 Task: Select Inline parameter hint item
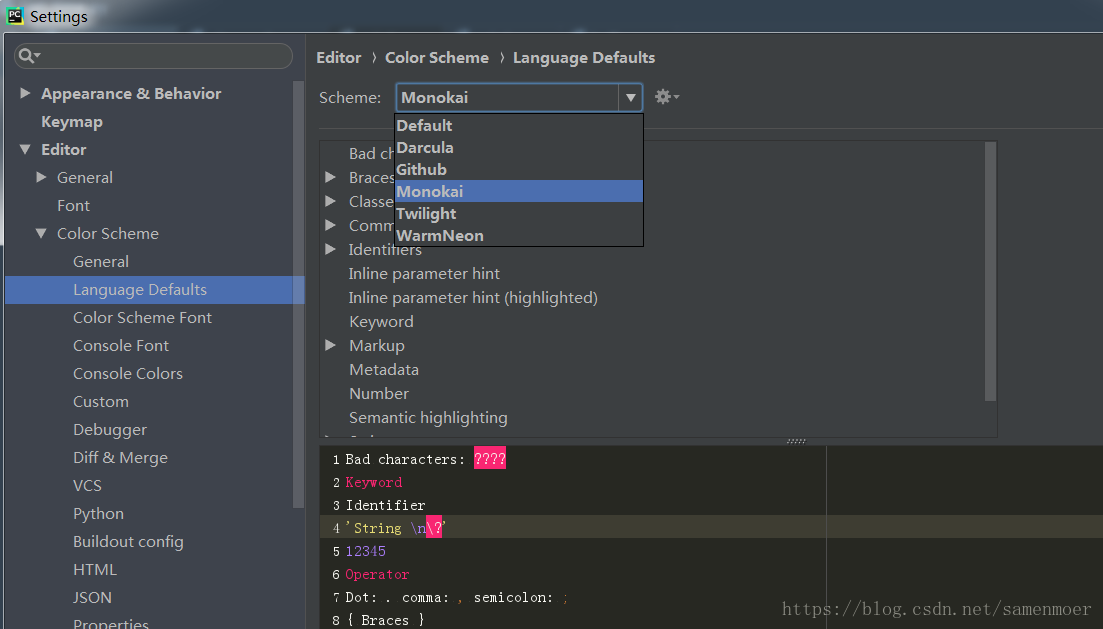[424, 274]
